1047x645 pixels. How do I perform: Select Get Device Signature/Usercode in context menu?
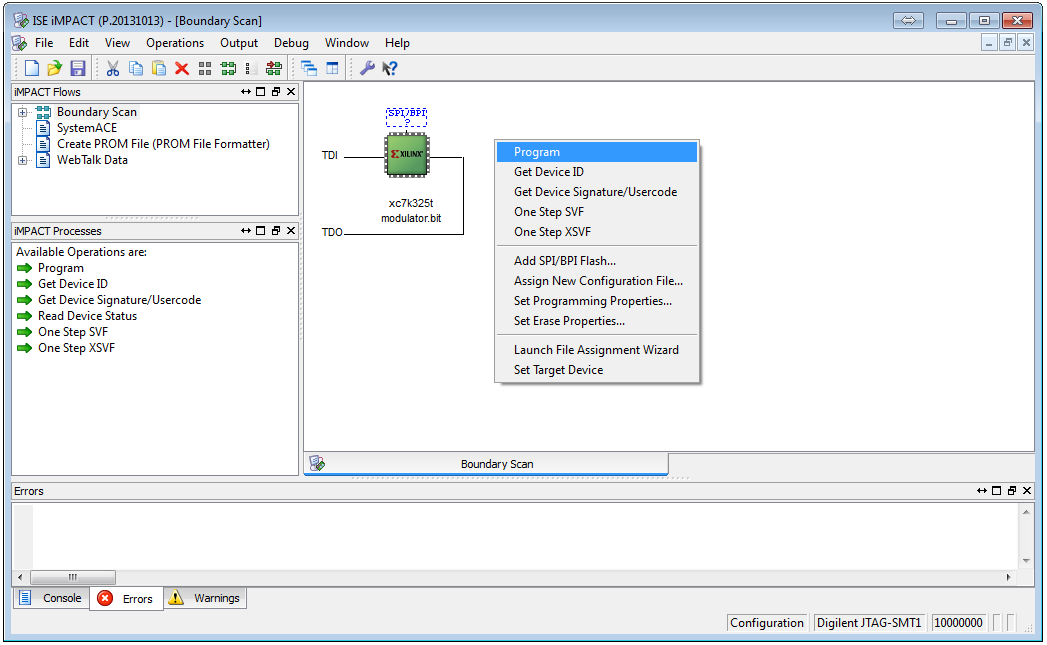click(597, 192)
